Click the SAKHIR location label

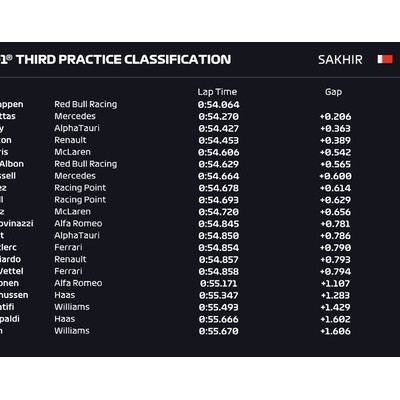[x=340, y=60]
